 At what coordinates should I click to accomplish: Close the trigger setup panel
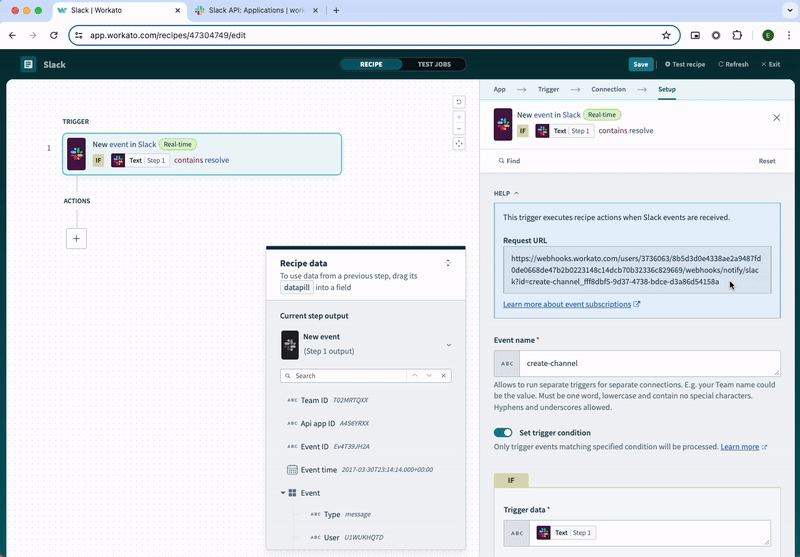777,118
